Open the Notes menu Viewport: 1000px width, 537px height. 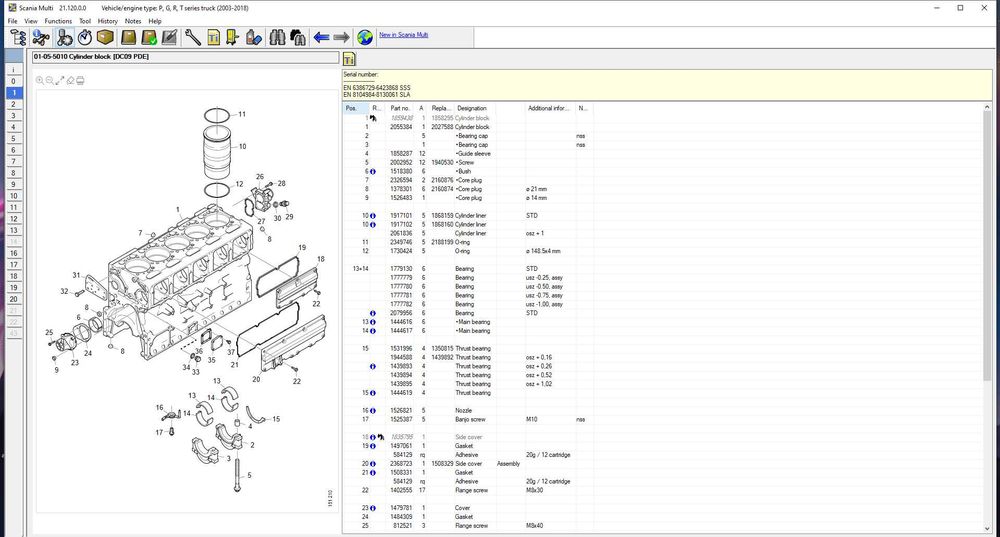(133, 20)
